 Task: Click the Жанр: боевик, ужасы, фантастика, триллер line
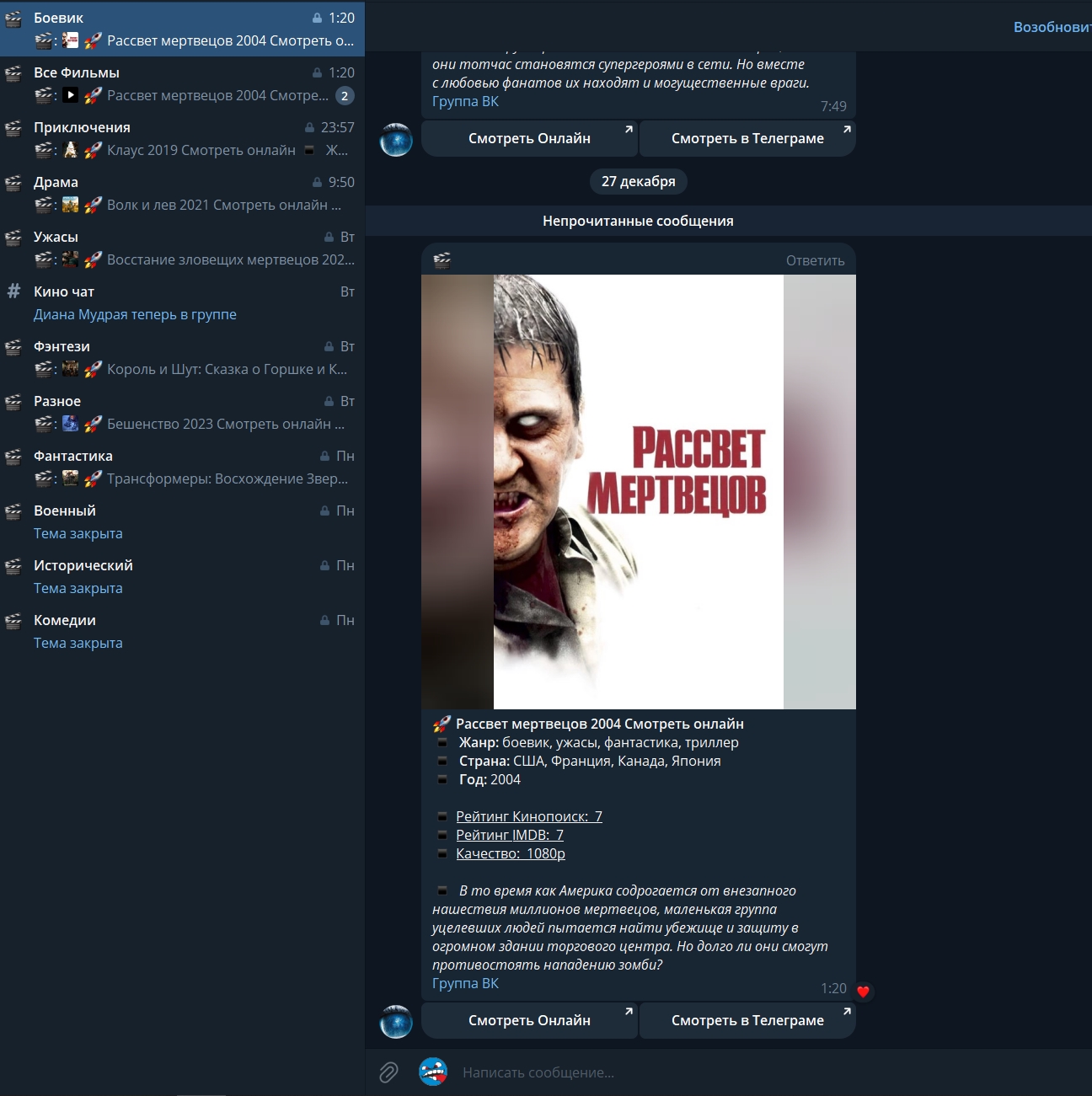pos(598,742)
